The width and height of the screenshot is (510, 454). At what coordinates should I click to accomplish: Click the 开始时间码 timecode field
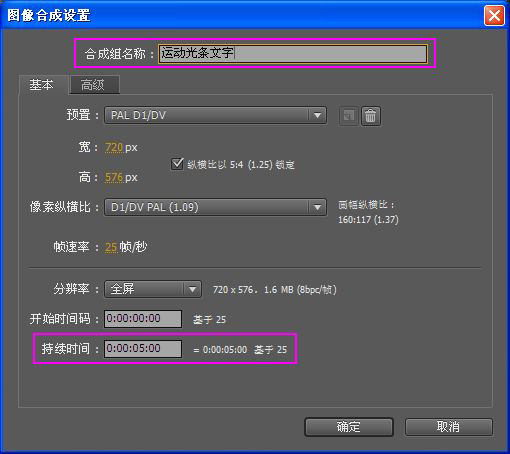point(143,319)
